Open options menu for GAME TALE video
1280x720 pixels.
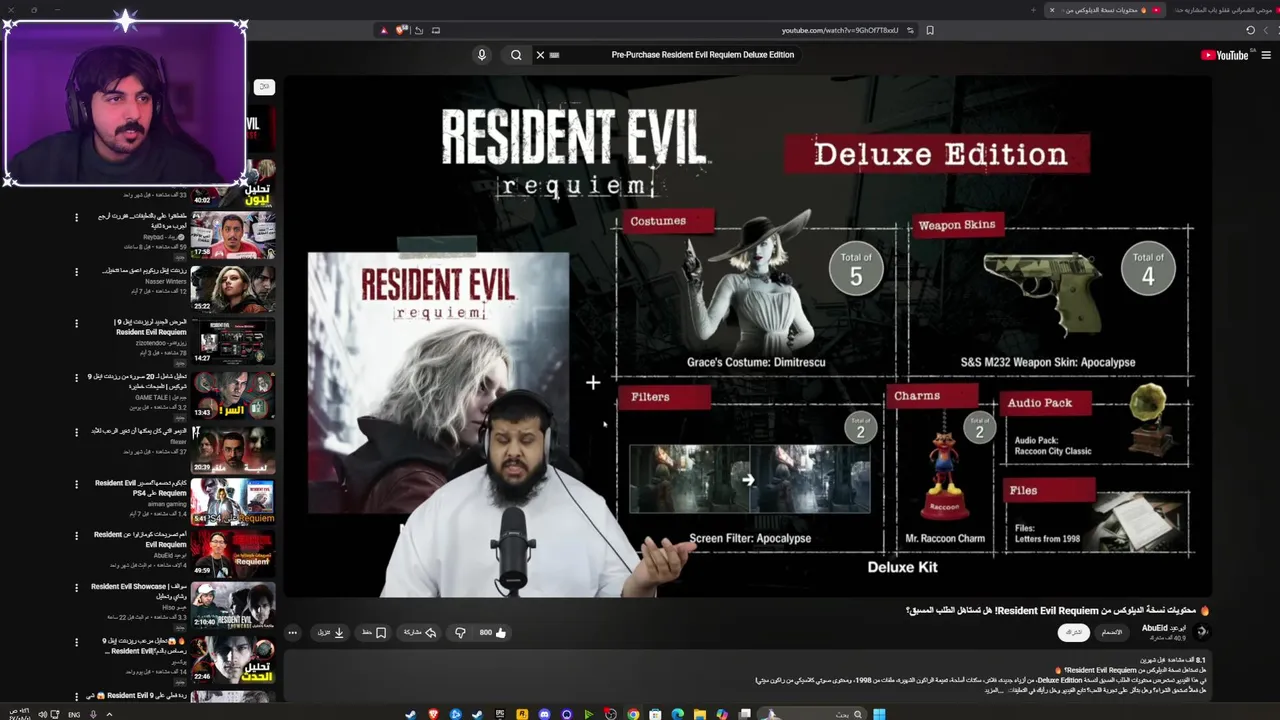pyautogui.click(x=76, y=378)
